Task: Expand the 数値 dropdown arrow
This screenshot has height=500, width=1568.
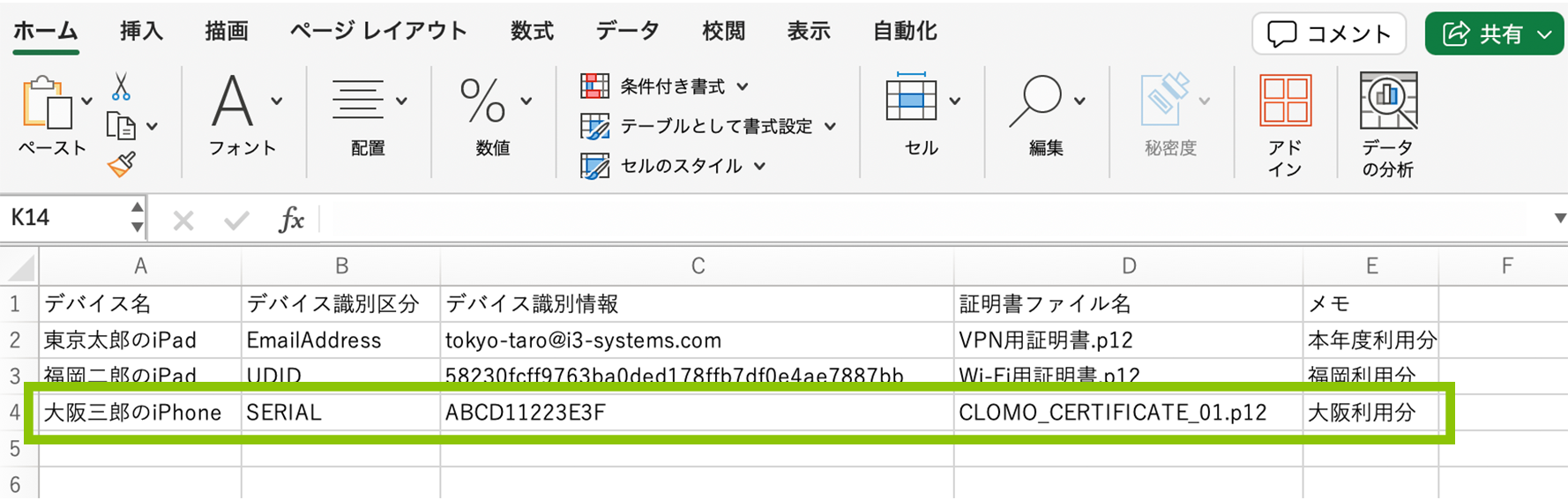Action: (x=526, y=101)
